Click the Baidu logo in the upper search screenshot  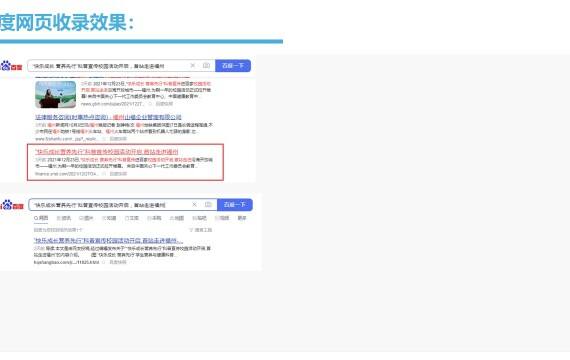click(11, 66)
